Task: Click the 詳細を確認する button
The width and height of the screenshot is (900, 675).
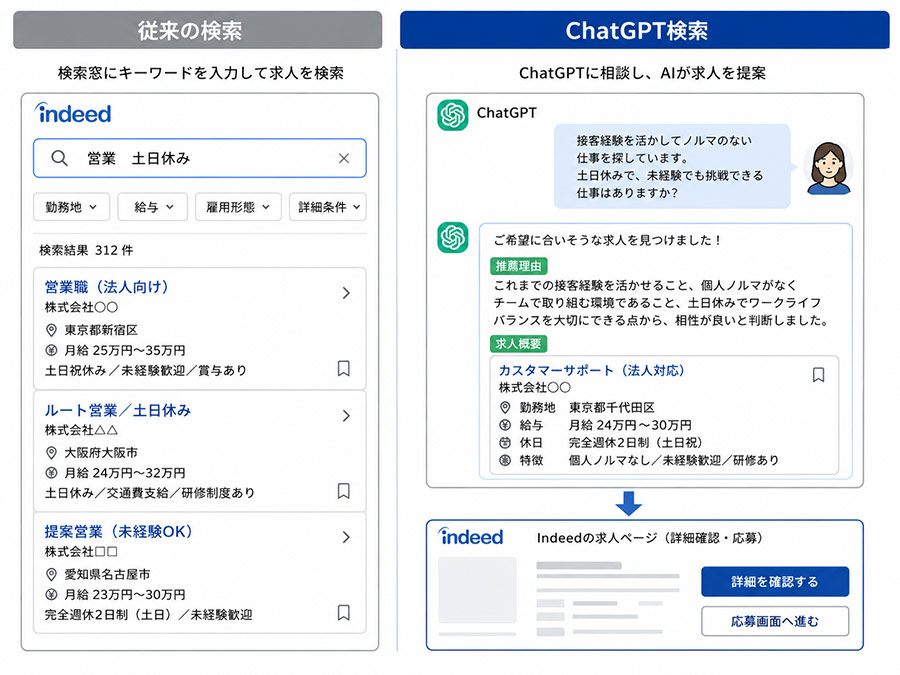Action: pyautogui.click(x=775, y=581)
